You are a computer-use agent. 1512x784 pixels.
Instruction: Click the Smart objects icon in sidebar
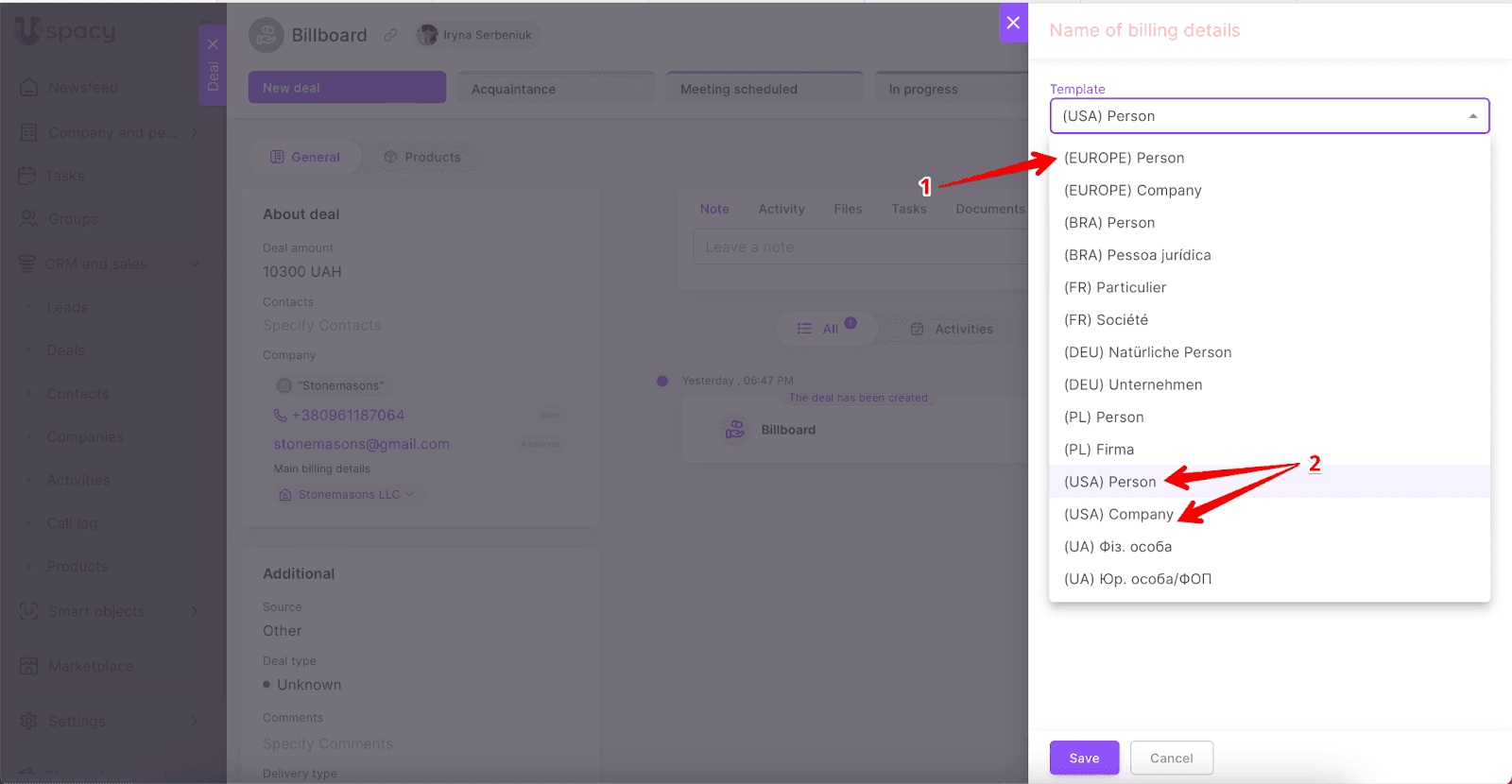click(x=29, y=611)
